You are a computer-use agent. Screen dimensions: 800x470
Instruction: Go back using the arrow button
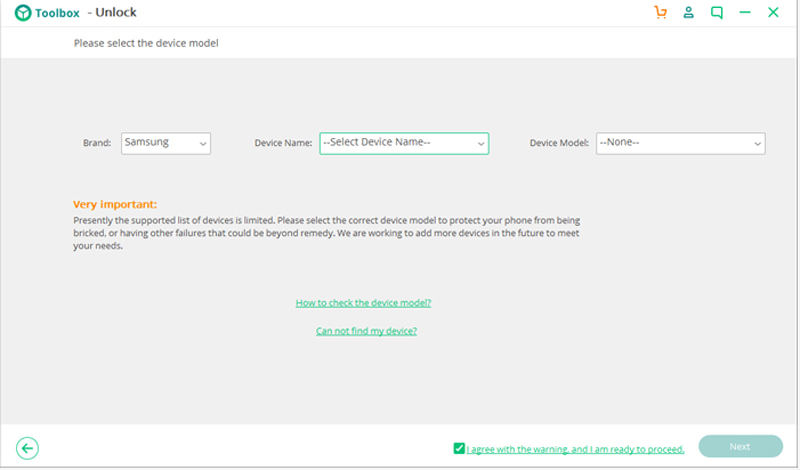coord(27,449)
